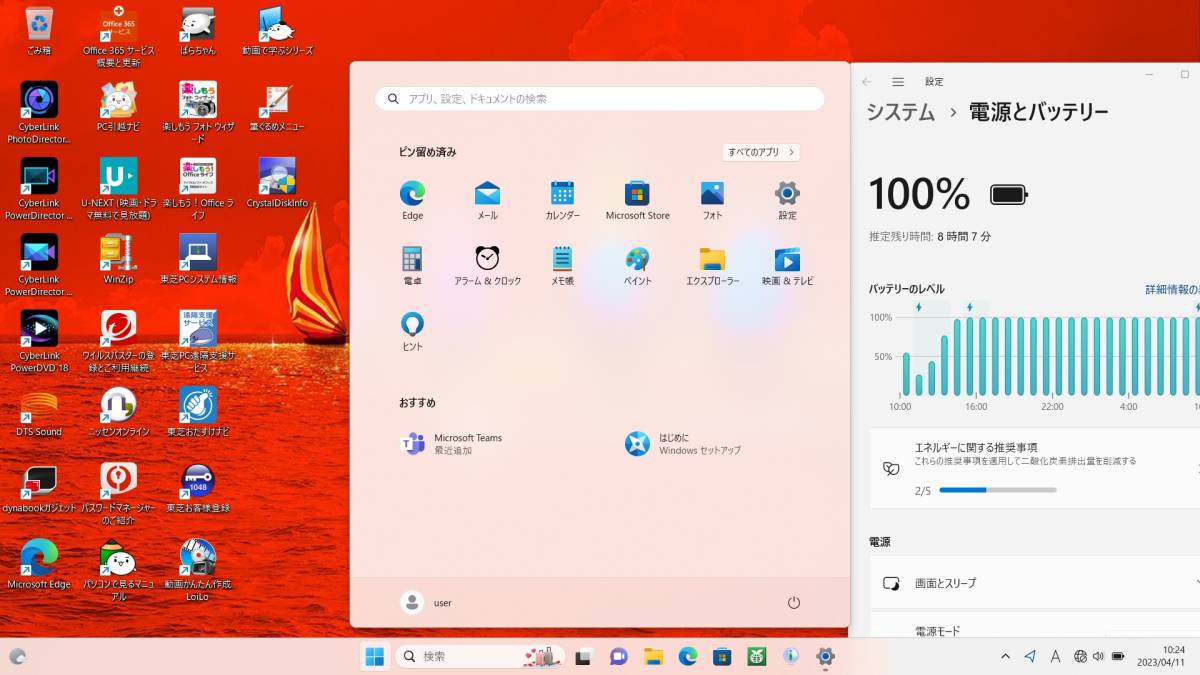
Task: Open ニッセンオンライン desktop shortcut
Action: pyautogui.click(x=118, y=411)
